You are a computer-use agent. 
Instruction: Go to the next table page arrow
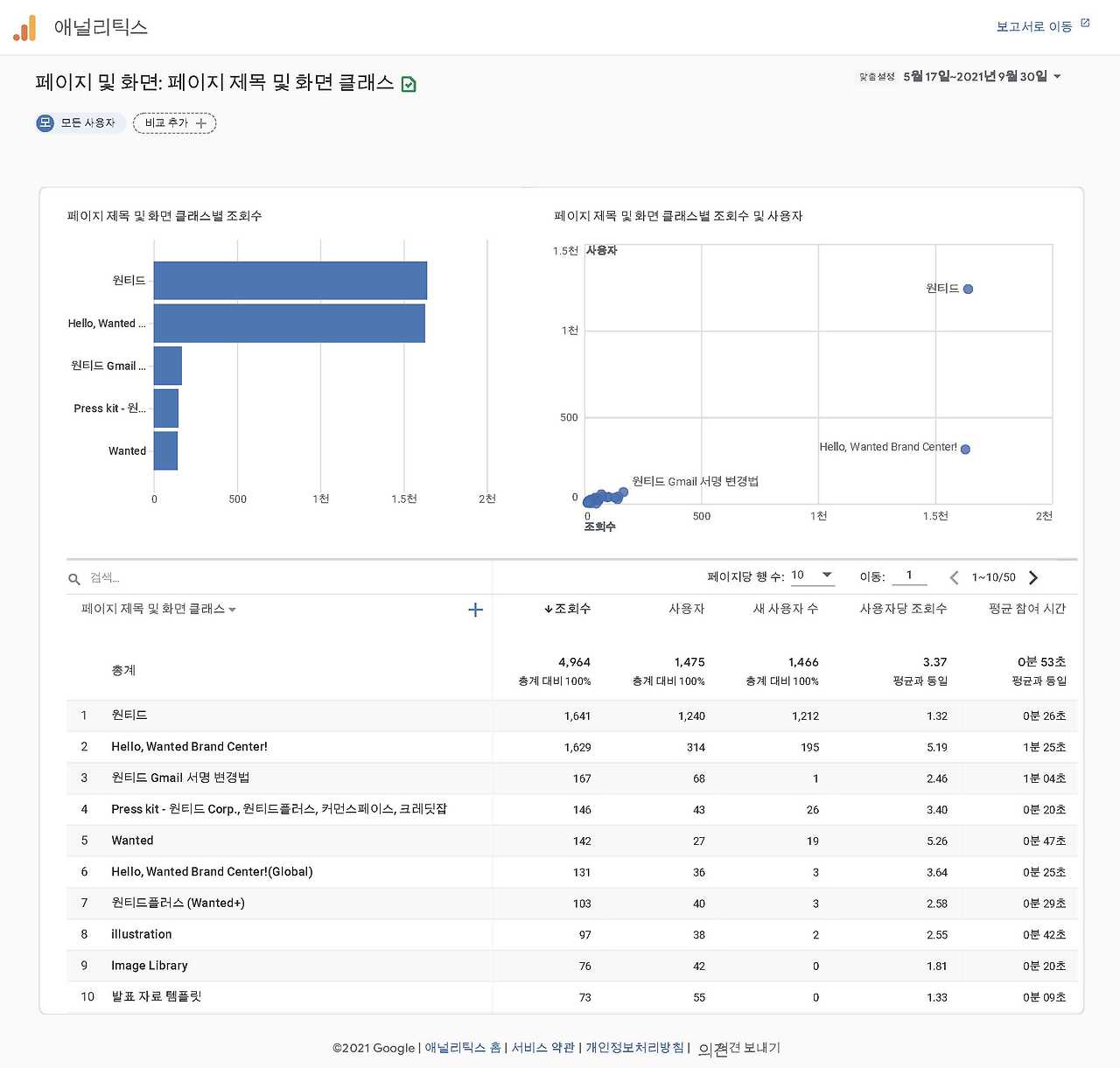[1033, 577]
